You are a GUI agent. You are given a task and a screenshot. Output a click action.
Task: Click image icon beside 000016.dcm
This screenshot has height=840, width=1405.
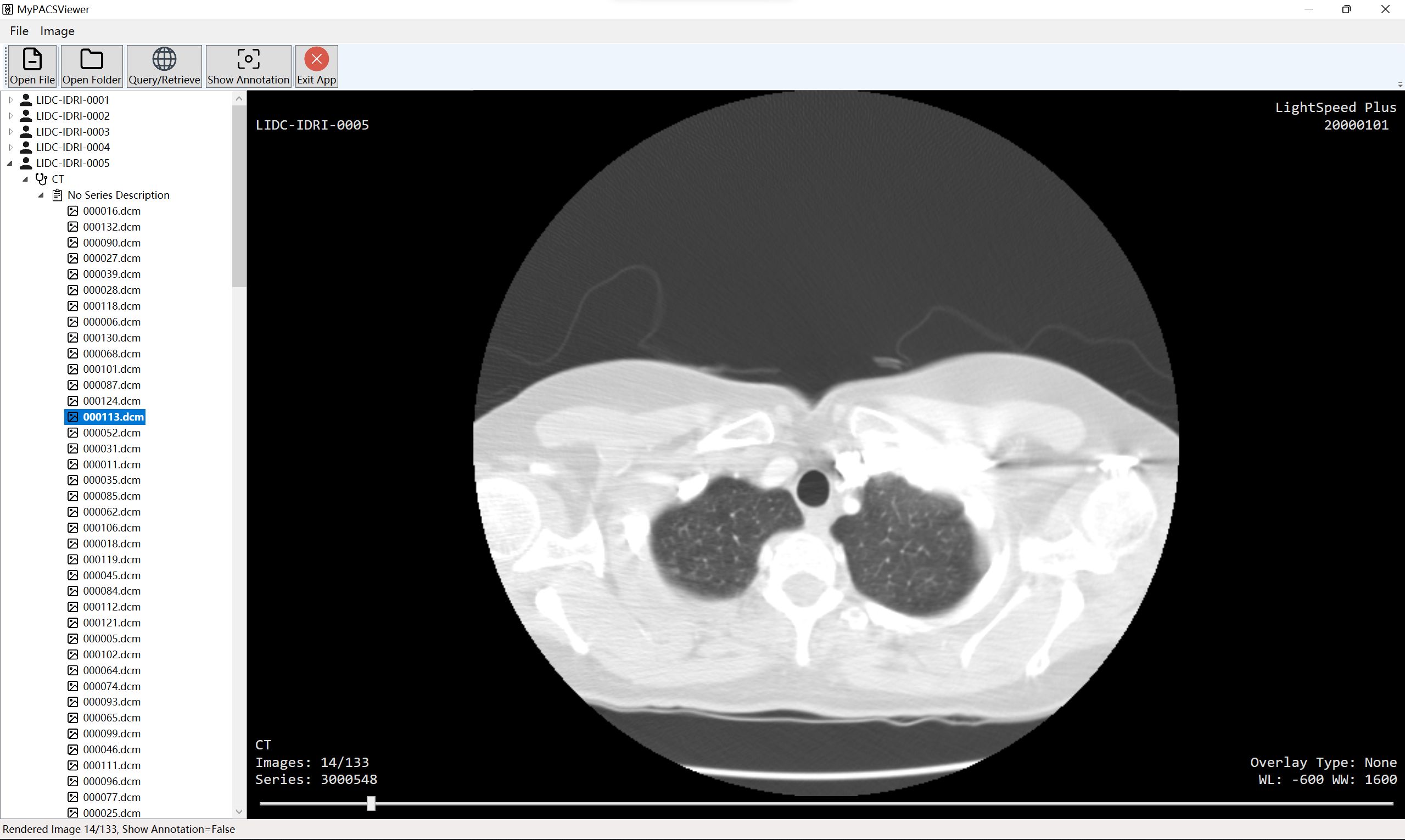click(x=73, y=211)
